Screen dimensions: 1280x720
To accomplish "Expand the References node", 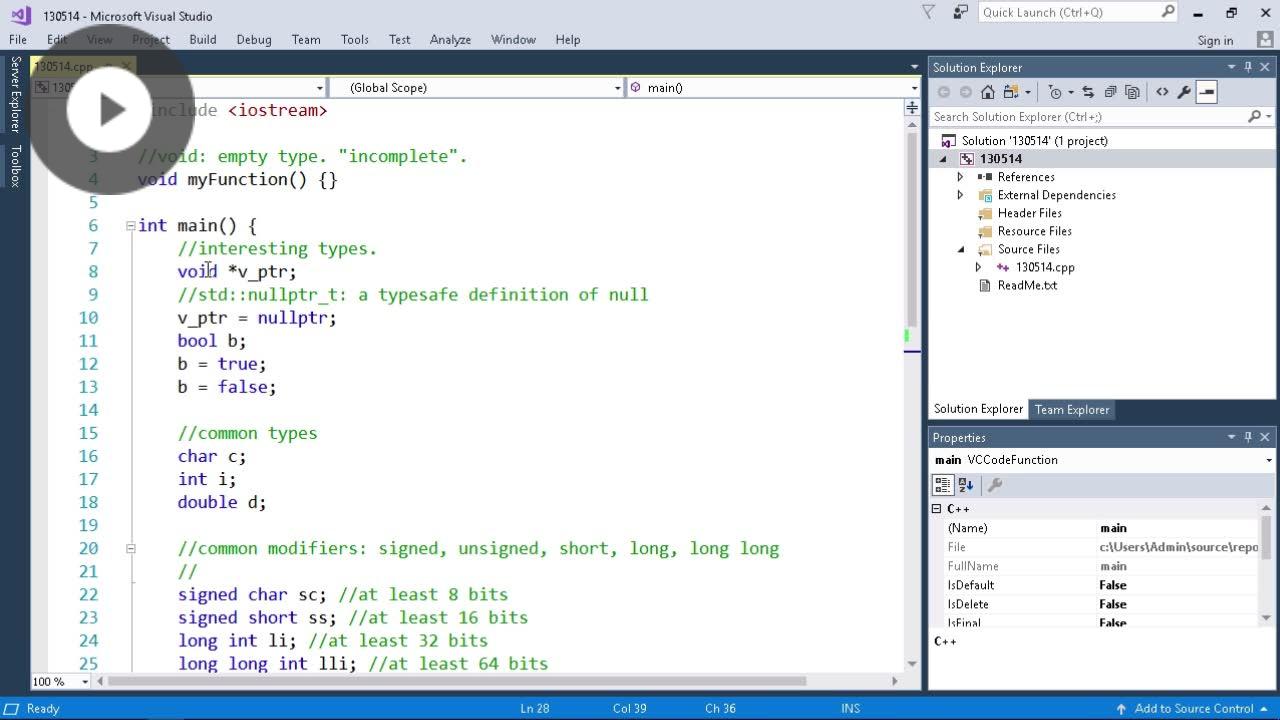I will pyautogui.click(x=960, y=177).
